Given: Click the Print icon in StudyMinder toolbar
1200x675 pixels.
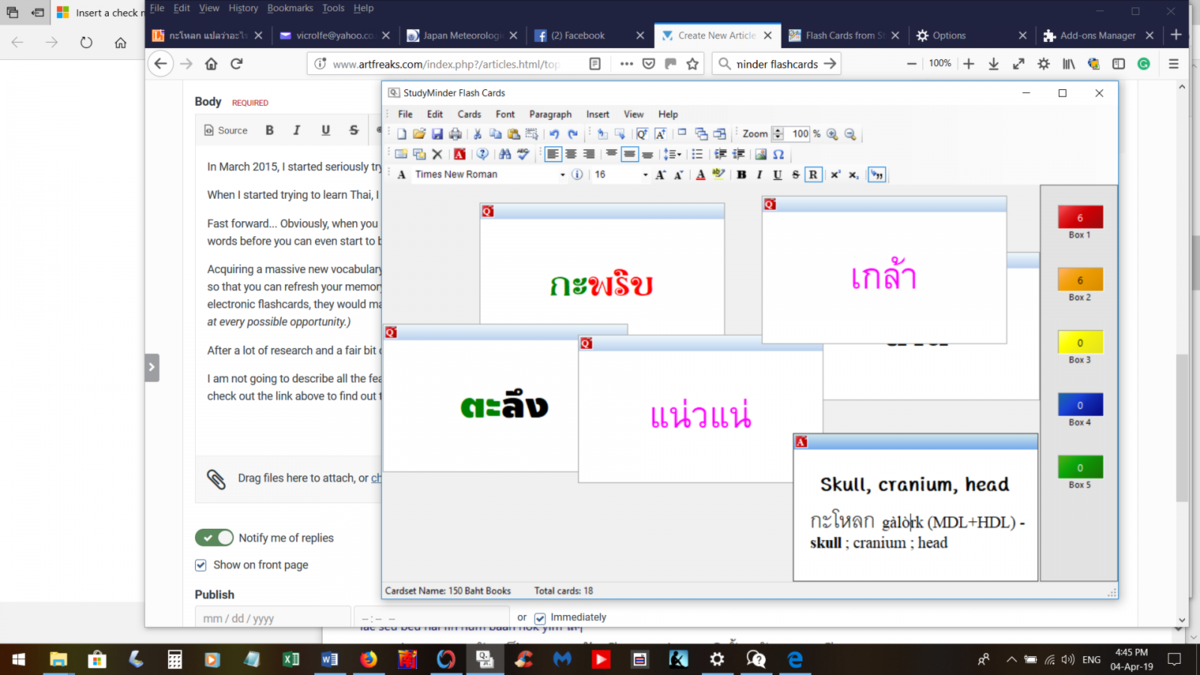Looking at the screenshot, I should (x=455, y=134).
